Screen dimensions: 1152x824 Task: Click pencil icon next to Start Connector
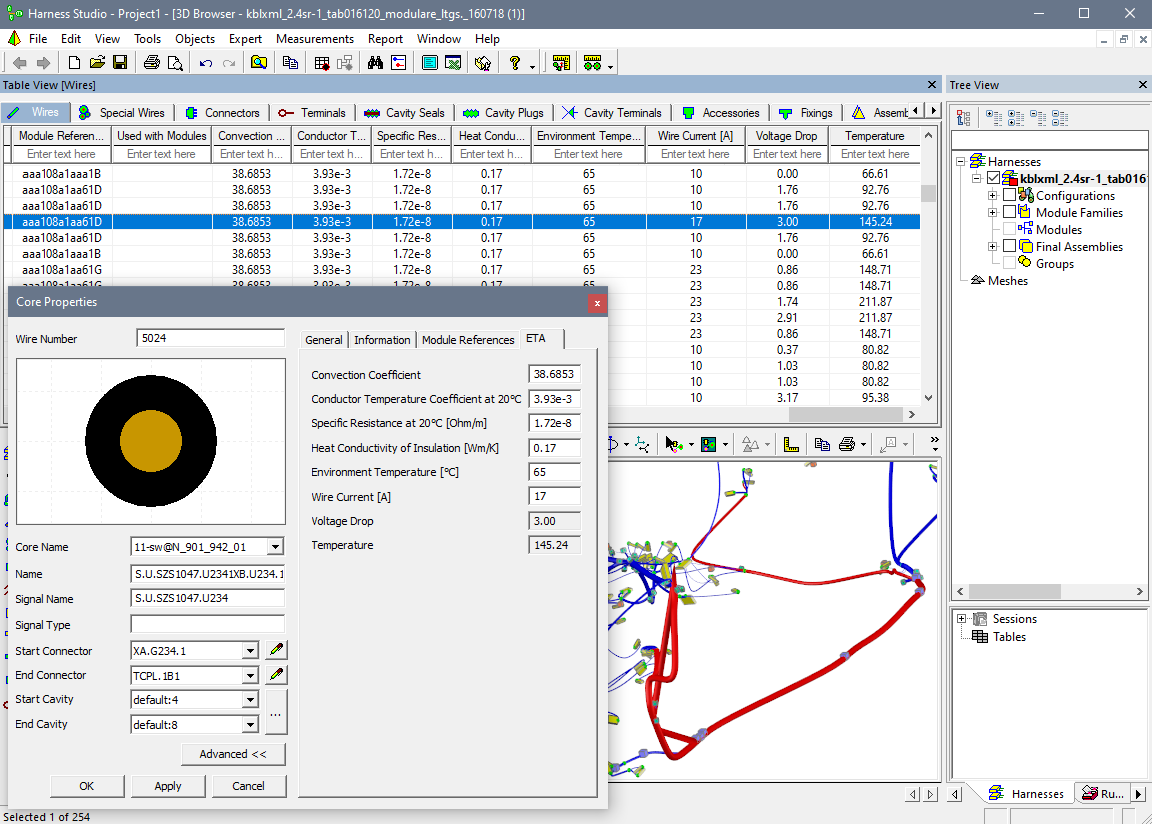tap(277, 650)
